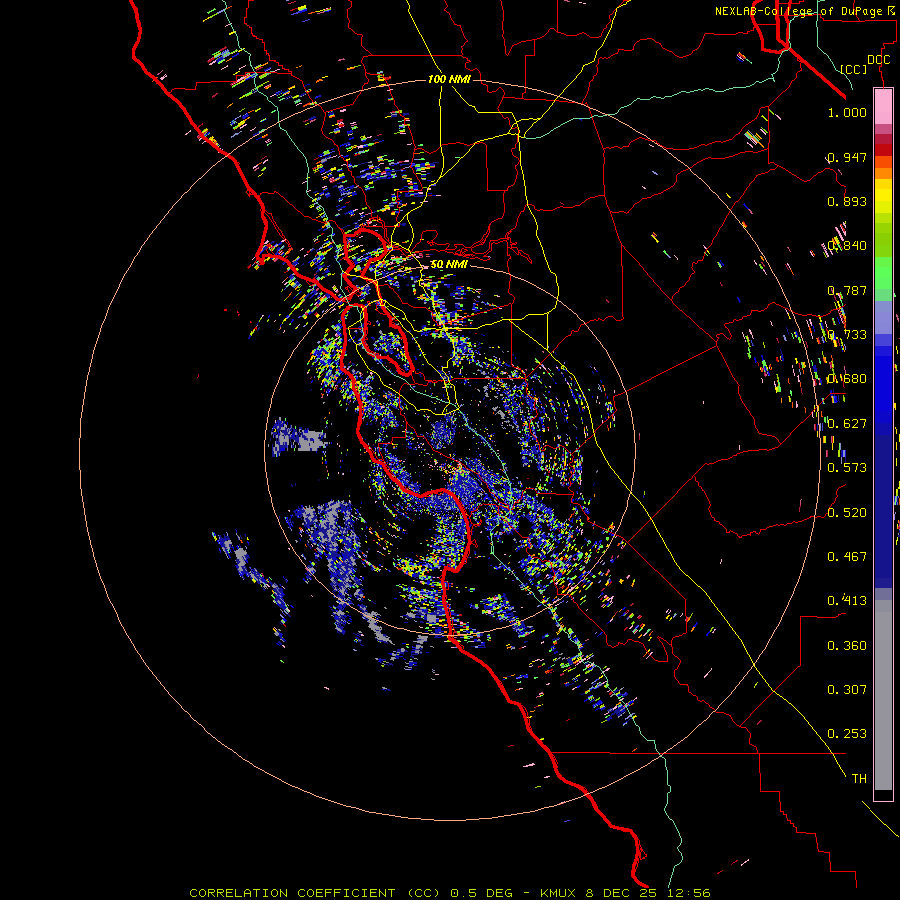This screenshot has height=900, width=900.
Task: Click the 100 NMI range ring label
Action: 449,79
